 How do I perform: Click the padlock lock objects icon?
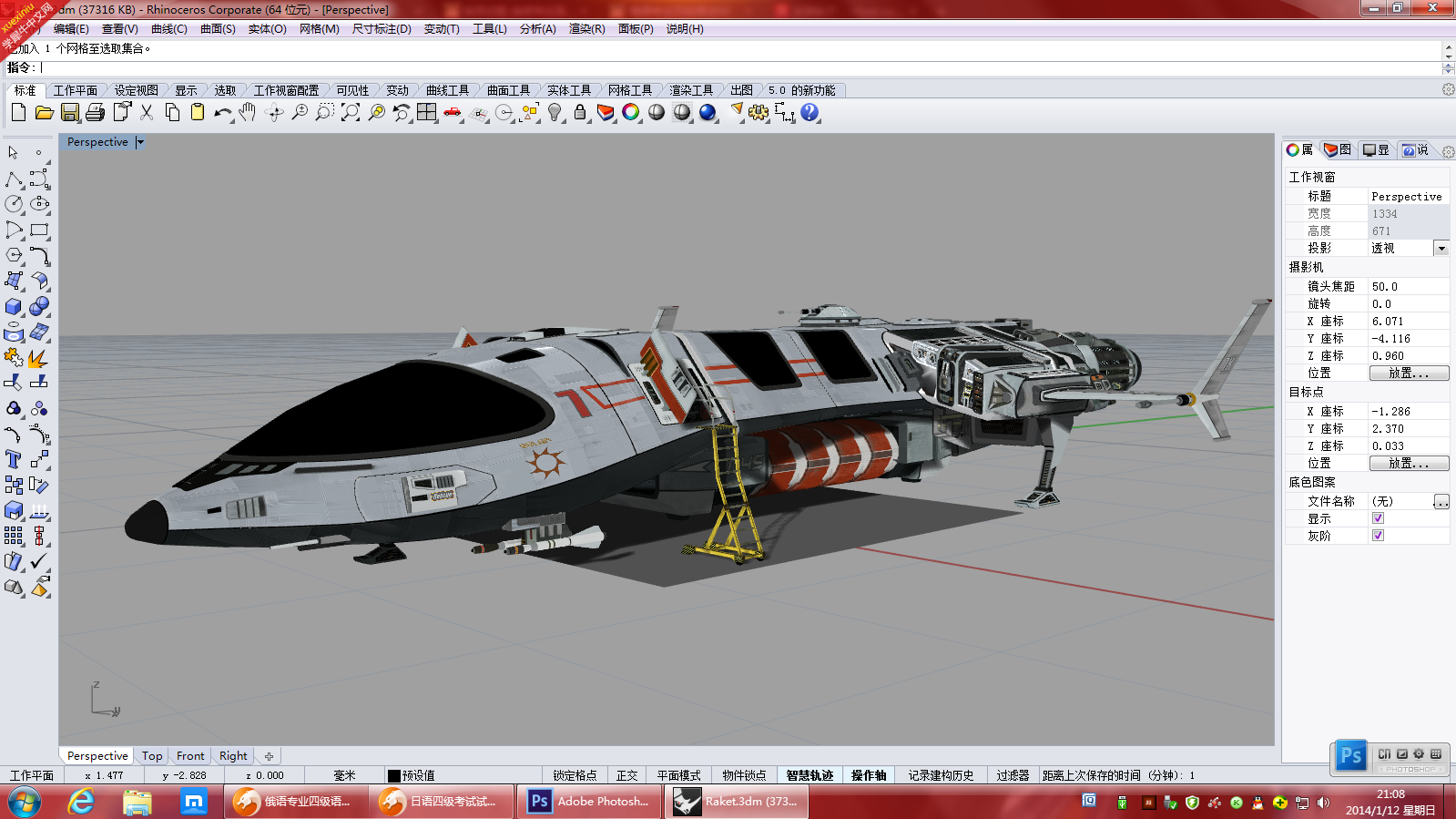click(x=580, y=112)
